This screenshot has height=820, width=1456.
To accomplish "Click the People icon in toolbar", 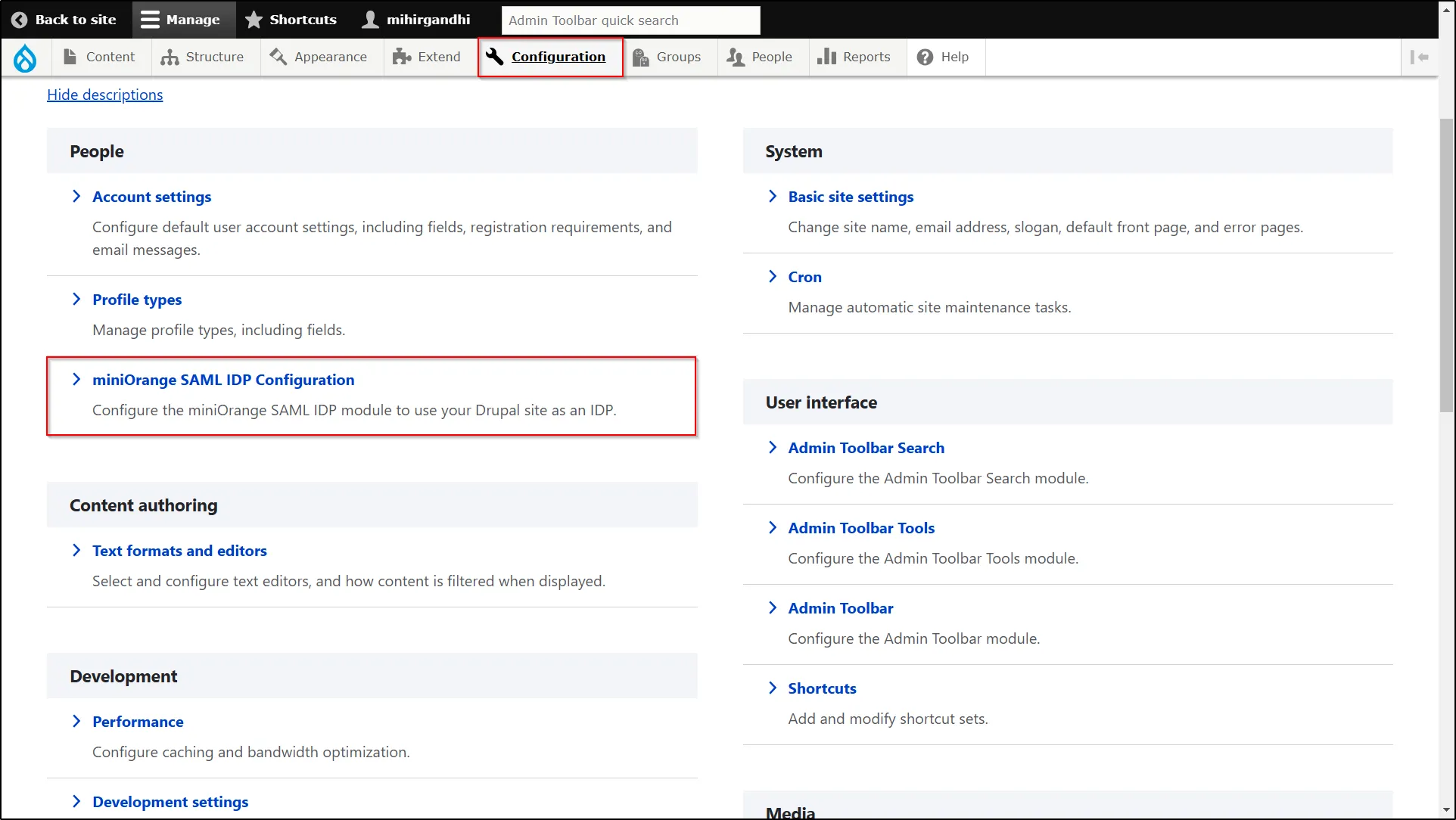I will coord(735,56).
